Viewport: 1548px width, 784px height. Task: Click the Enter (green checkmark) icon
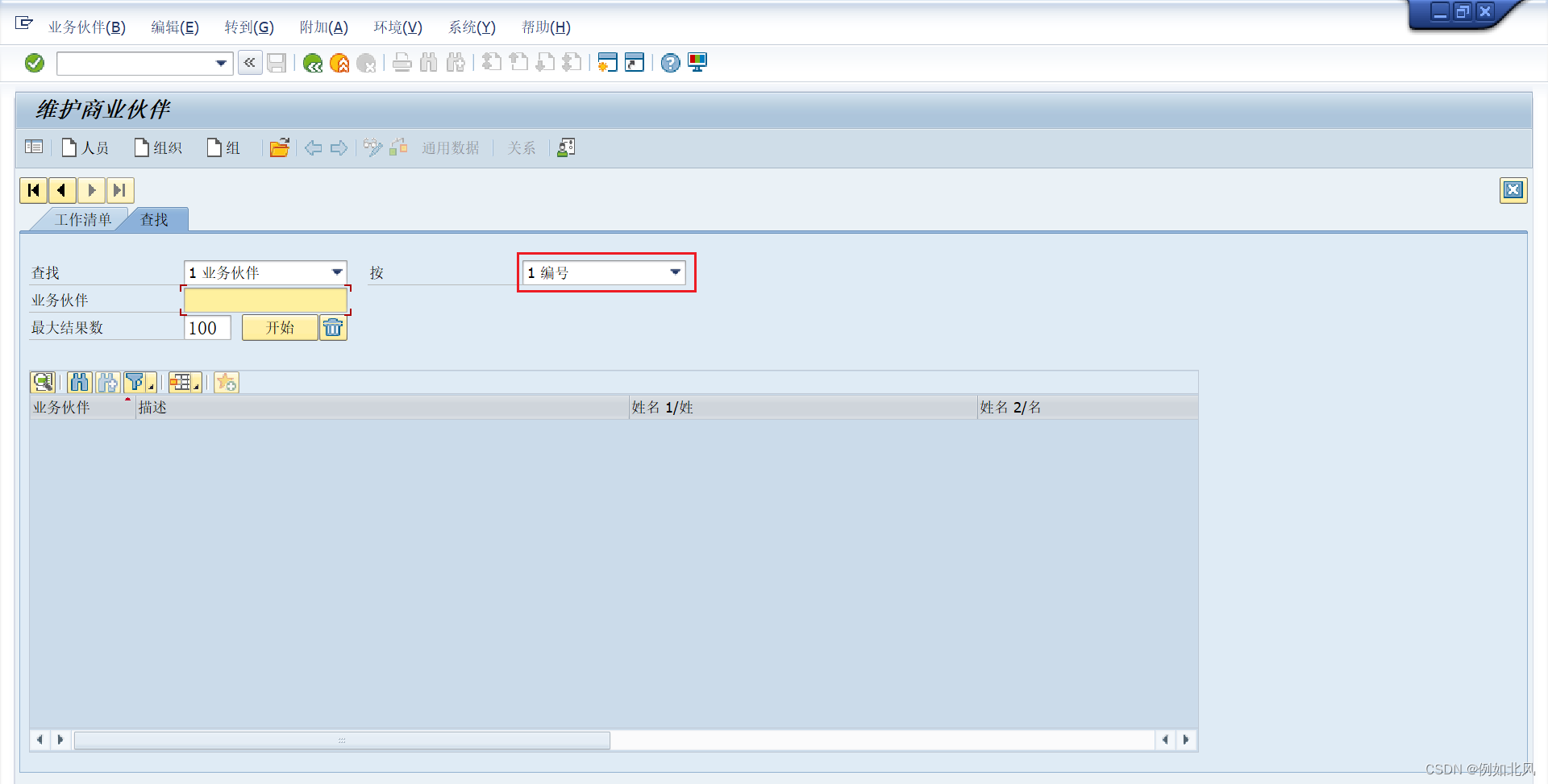tap(34, 63)
